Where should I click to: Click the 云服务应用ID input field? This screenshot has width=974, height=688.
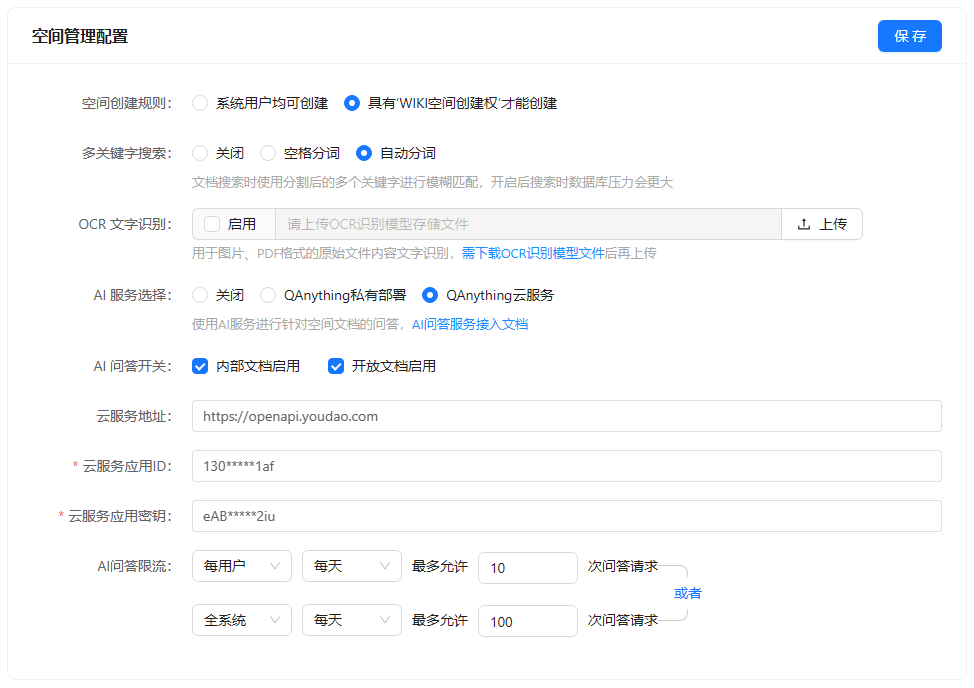coord(566,466)
